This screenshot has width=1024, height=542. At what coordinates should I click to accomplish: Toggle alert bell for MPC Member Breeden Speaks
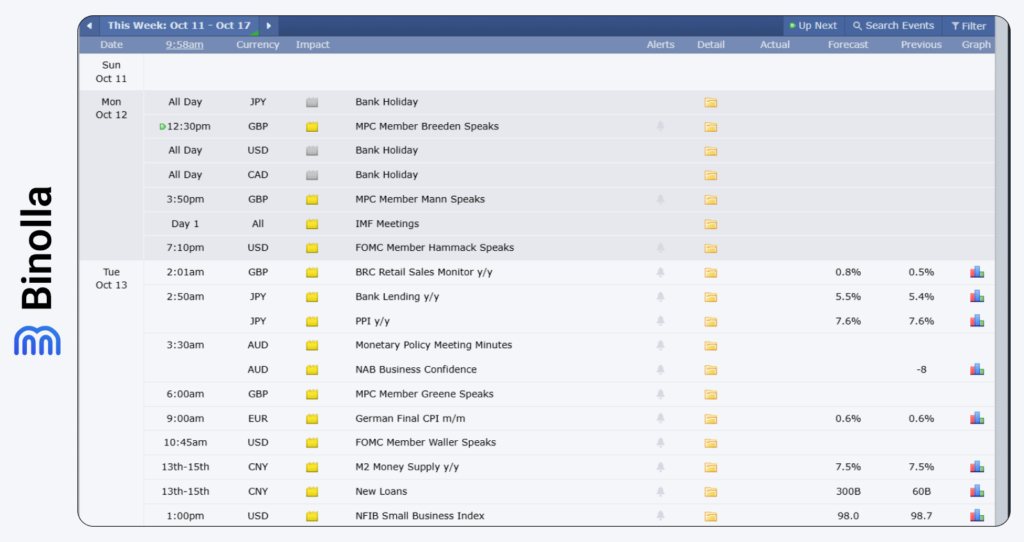pos(660,126)
